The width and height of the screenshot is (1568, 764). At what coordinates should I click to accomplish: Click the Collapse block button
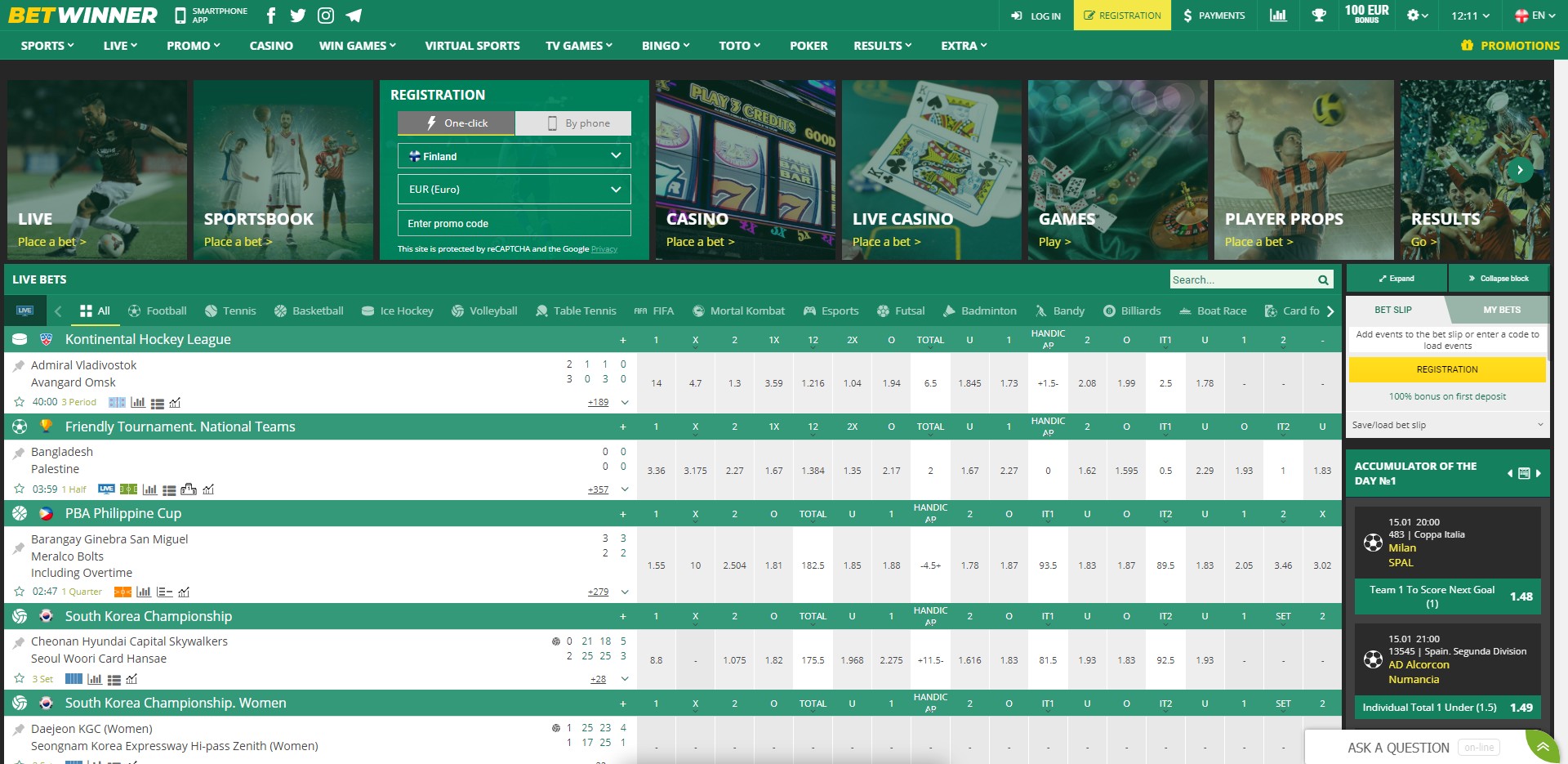pyautogui.click(x=1499, y=279)
